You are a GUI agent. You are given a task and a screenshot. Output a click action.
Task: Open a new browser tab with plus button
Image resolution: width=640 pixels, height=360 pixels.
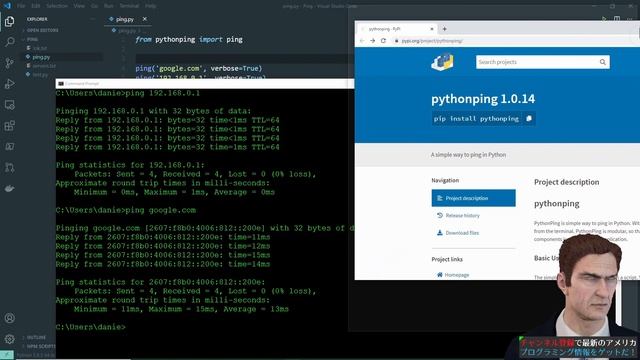[x=444, y=29]
